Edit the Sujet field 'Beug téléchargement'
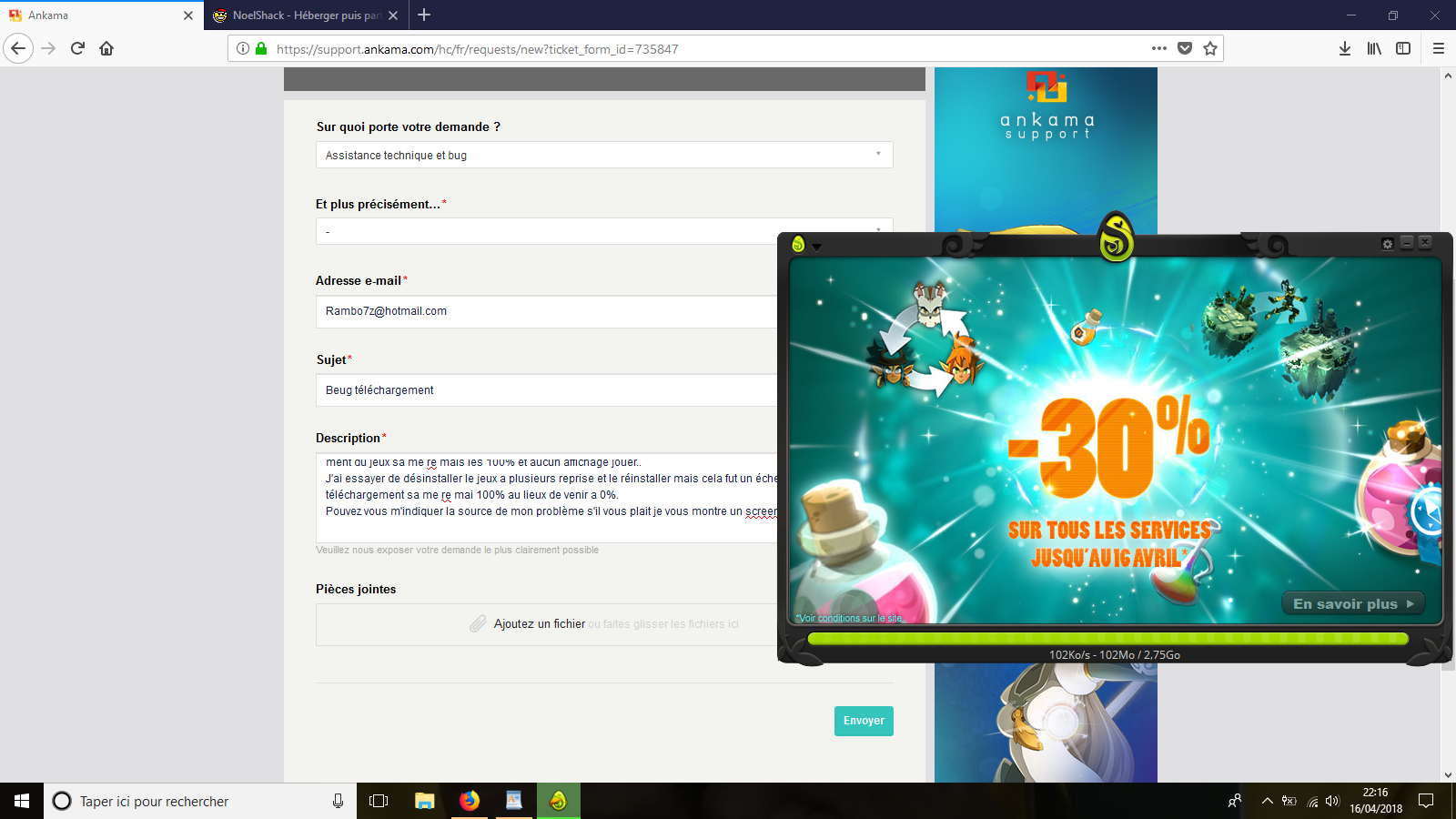This screenshot has width=1456, height=819. click(x=547, y=390)
